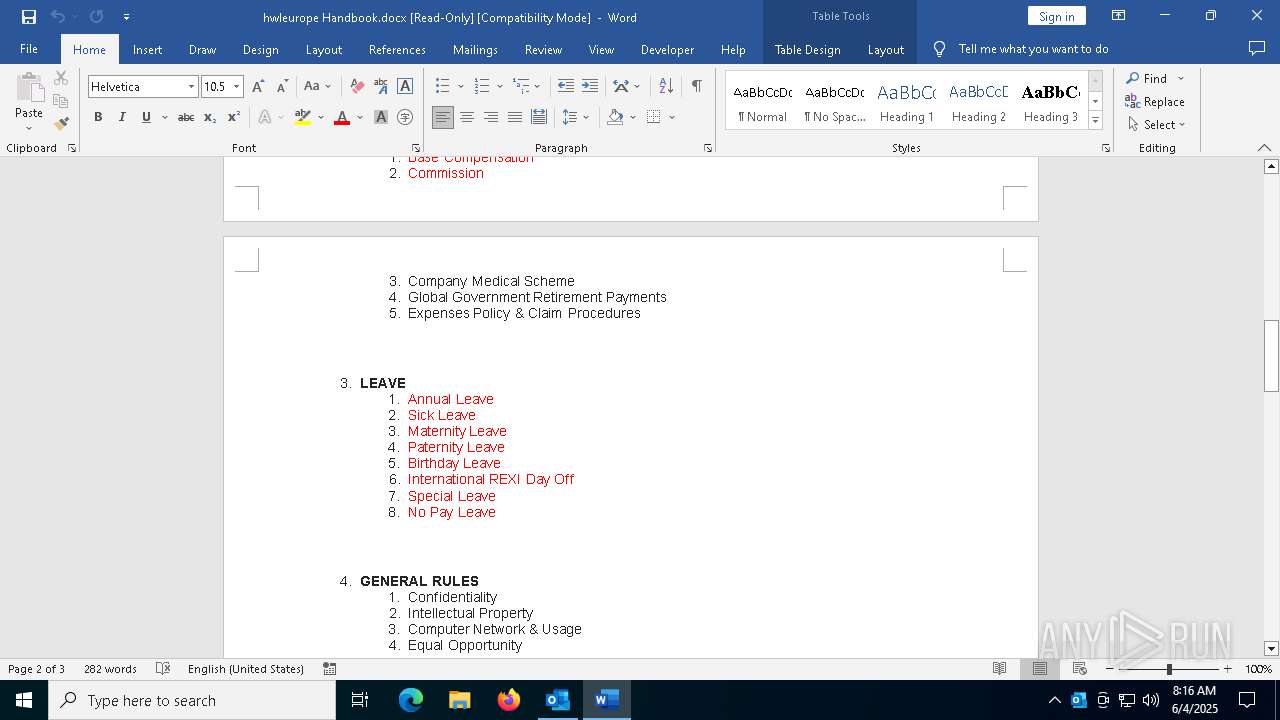
Task: Toggle the Phonetic Guide button
Action: coord(381,87)
